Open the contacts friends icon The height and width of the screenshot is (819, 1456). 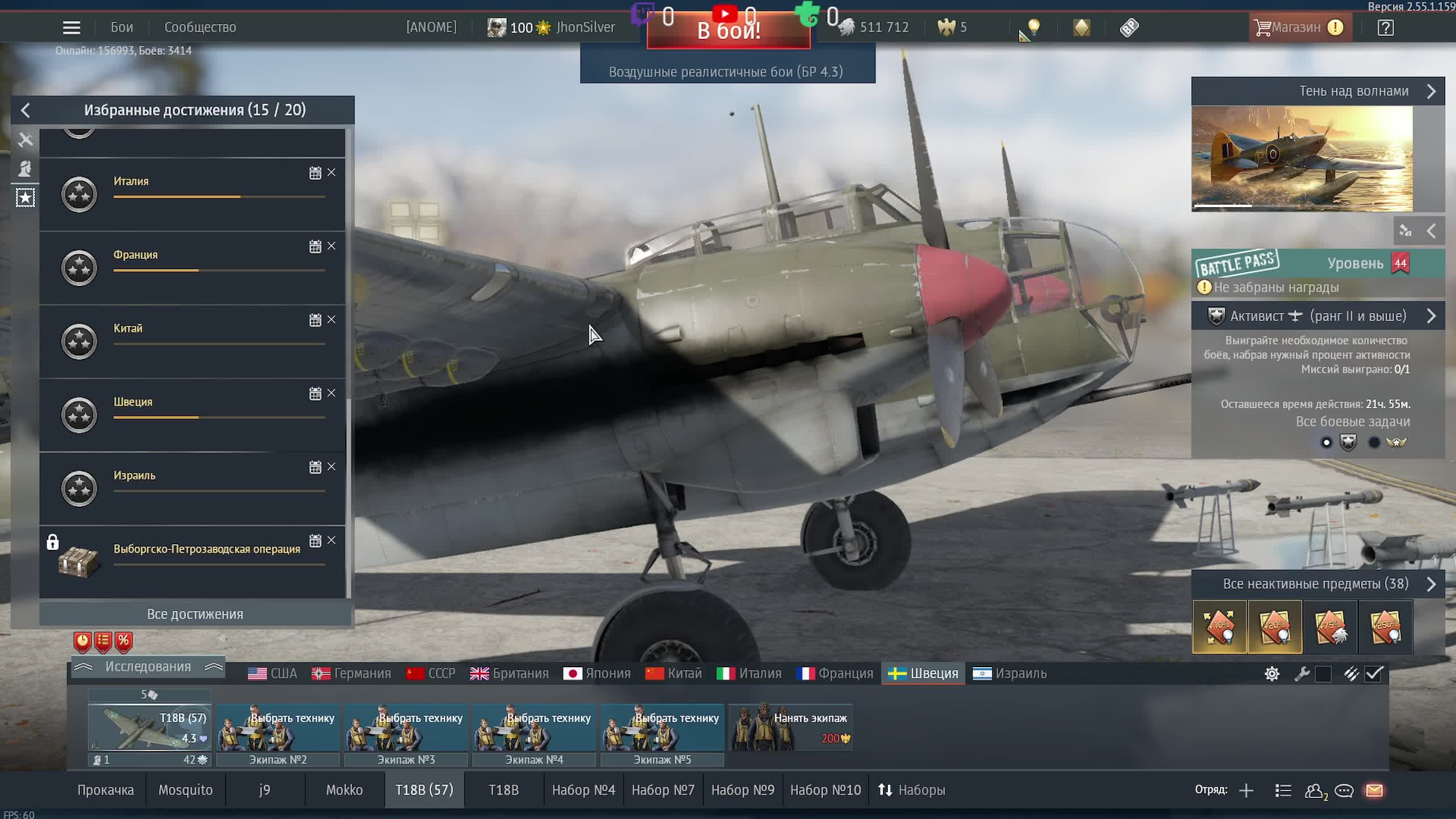pyautogui.click(x=1315, y=791)
